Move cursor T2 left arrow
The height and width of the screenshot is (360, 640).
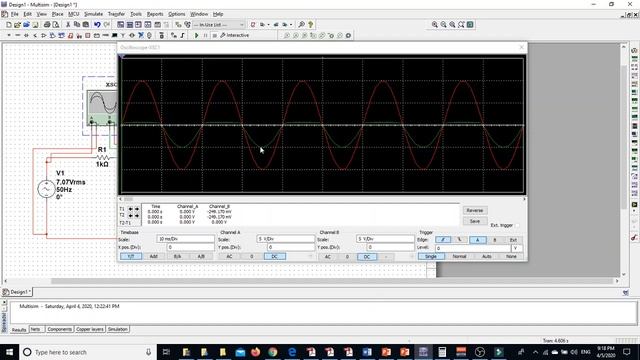click(131, 216)
